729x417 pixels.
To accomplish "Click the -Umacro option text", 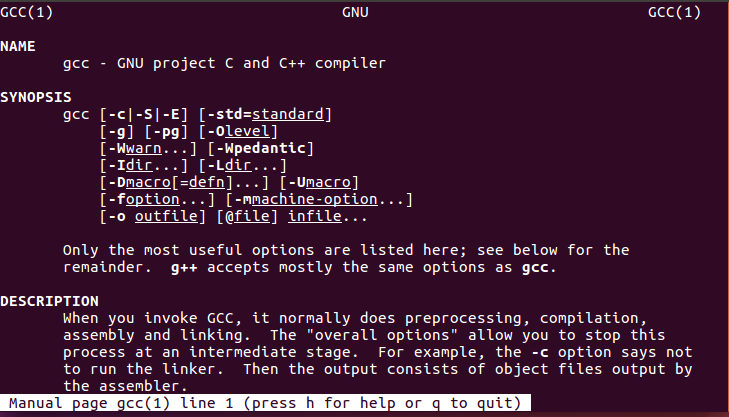I will tap(319, 182).
